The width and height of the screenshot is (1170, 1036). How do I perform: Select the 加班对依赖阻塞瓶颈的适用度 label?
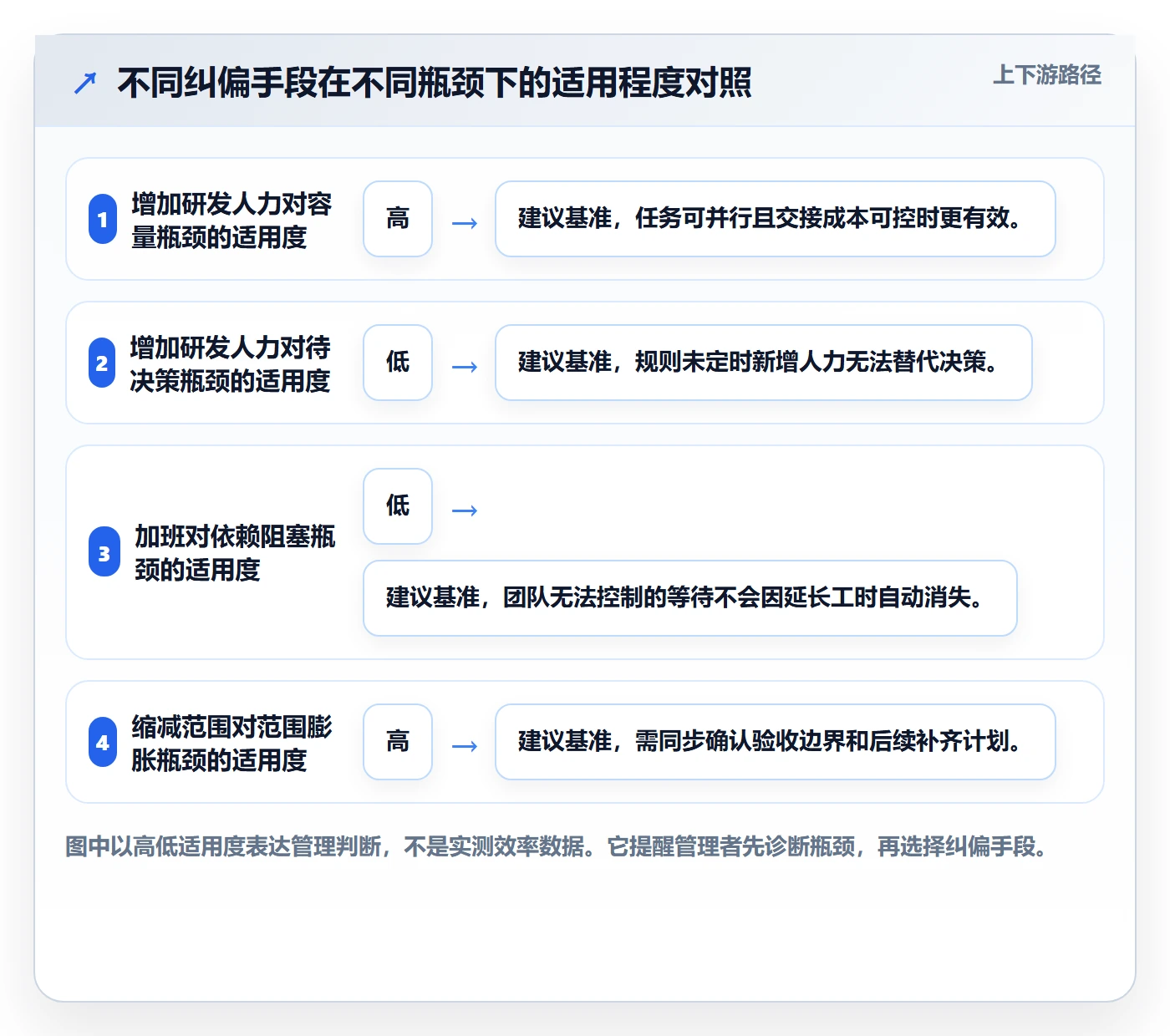(235, 552)
